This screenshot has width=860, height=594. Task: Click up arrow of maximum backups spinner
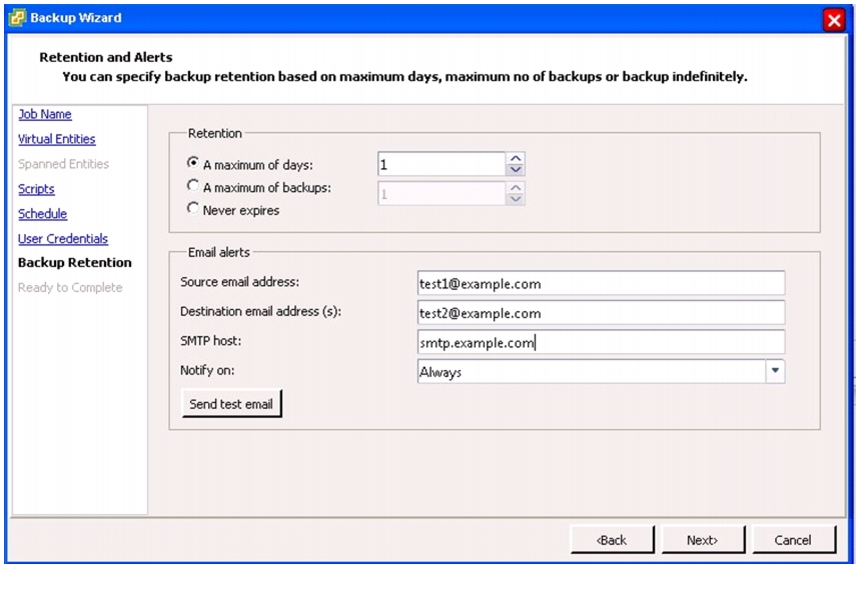pyautogui.click(x=515, y=188)
